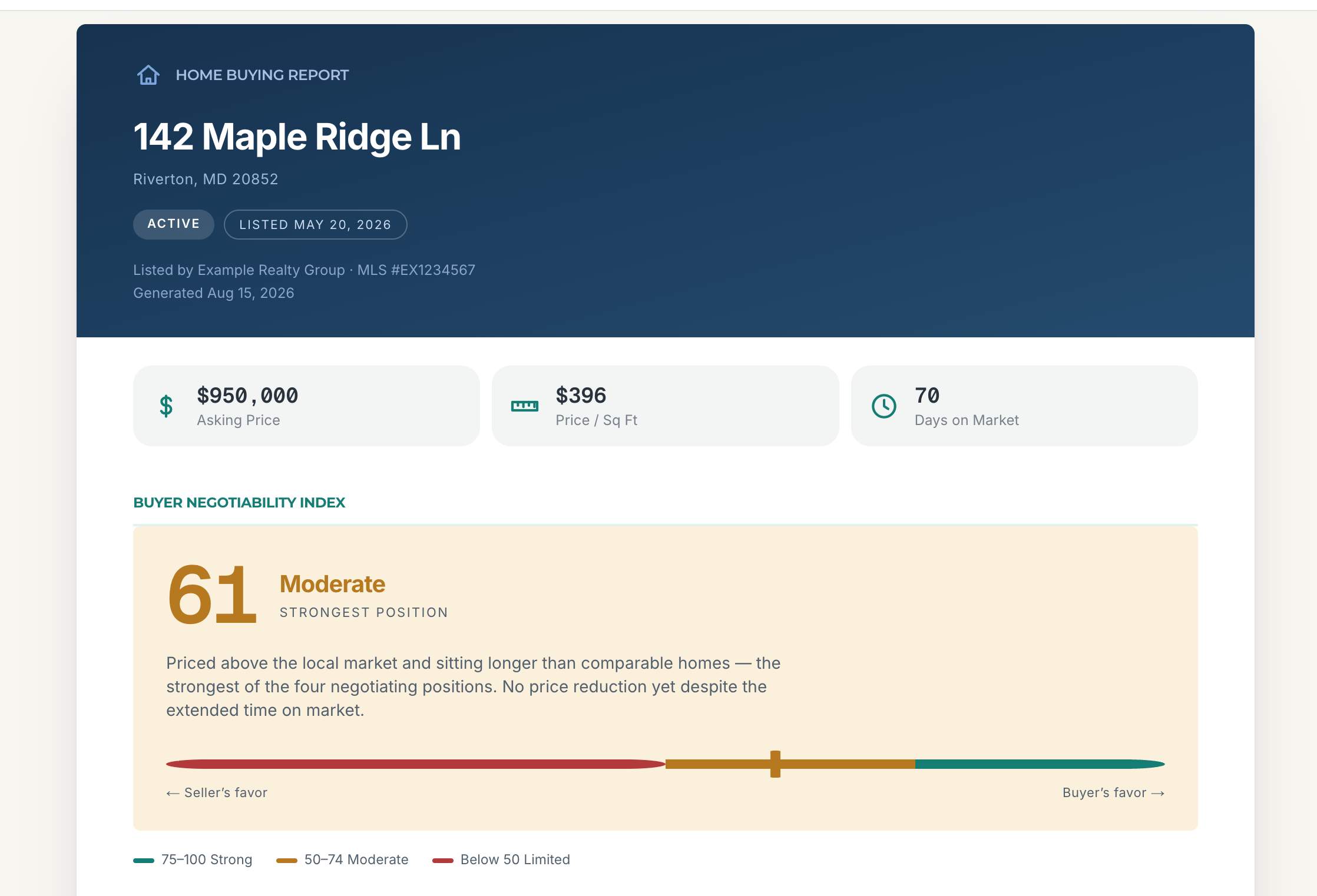Click the clock icon on Days on Market

pyautogui.click(x=883, y=406)
